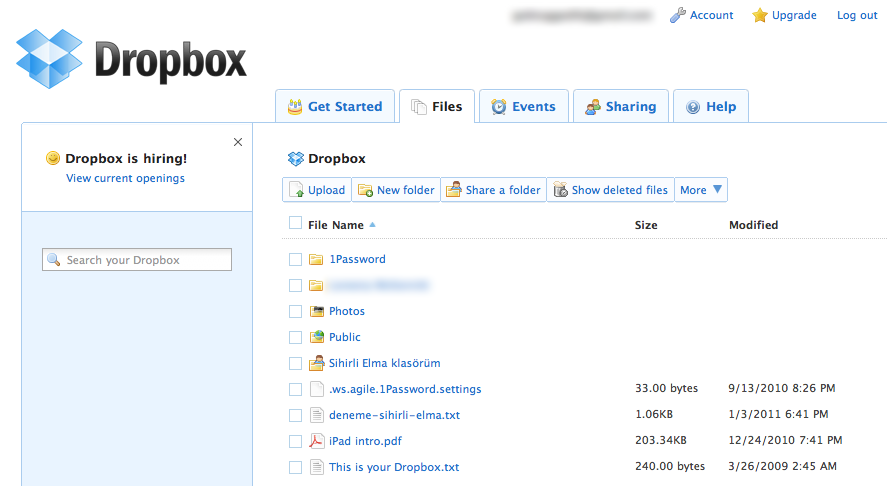Sort by File Name using the arrow
893x486 pixels.
tap(373, 225)
